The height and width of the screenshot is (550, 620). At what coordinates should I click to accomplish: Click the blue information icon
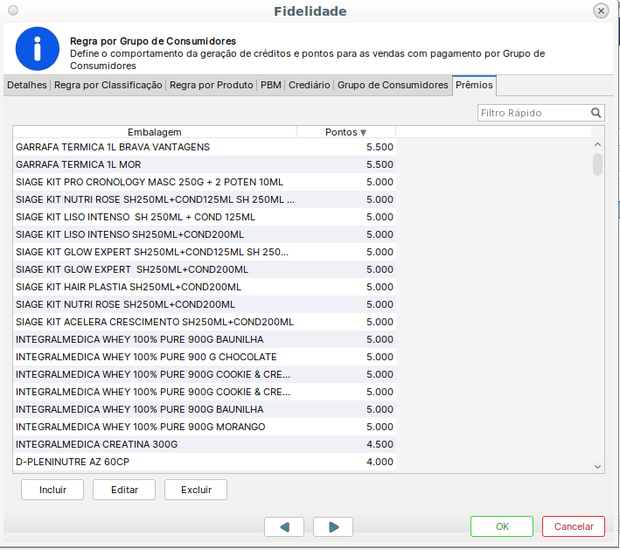pyautogui.click(x=38, y=48)
